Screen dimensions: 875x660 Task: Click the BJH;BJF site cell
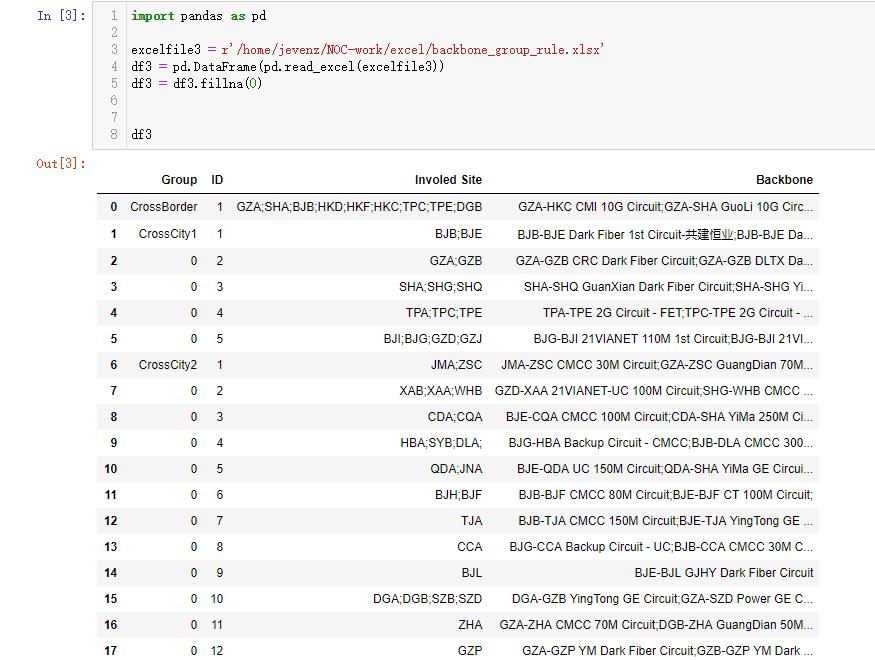(458, 495)
